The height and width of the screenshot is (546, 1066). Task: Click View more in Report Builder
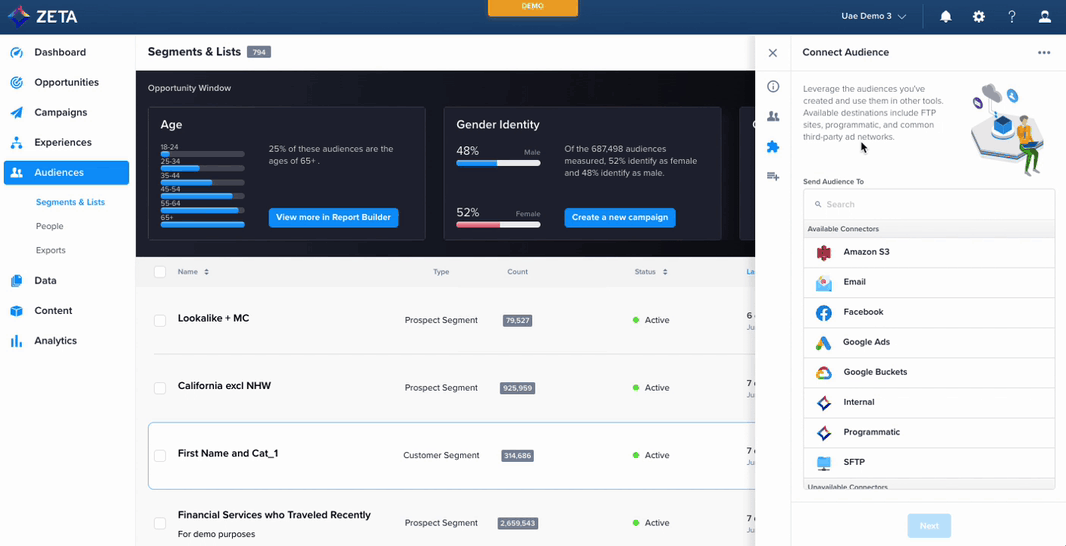click(x=333, y=217)
